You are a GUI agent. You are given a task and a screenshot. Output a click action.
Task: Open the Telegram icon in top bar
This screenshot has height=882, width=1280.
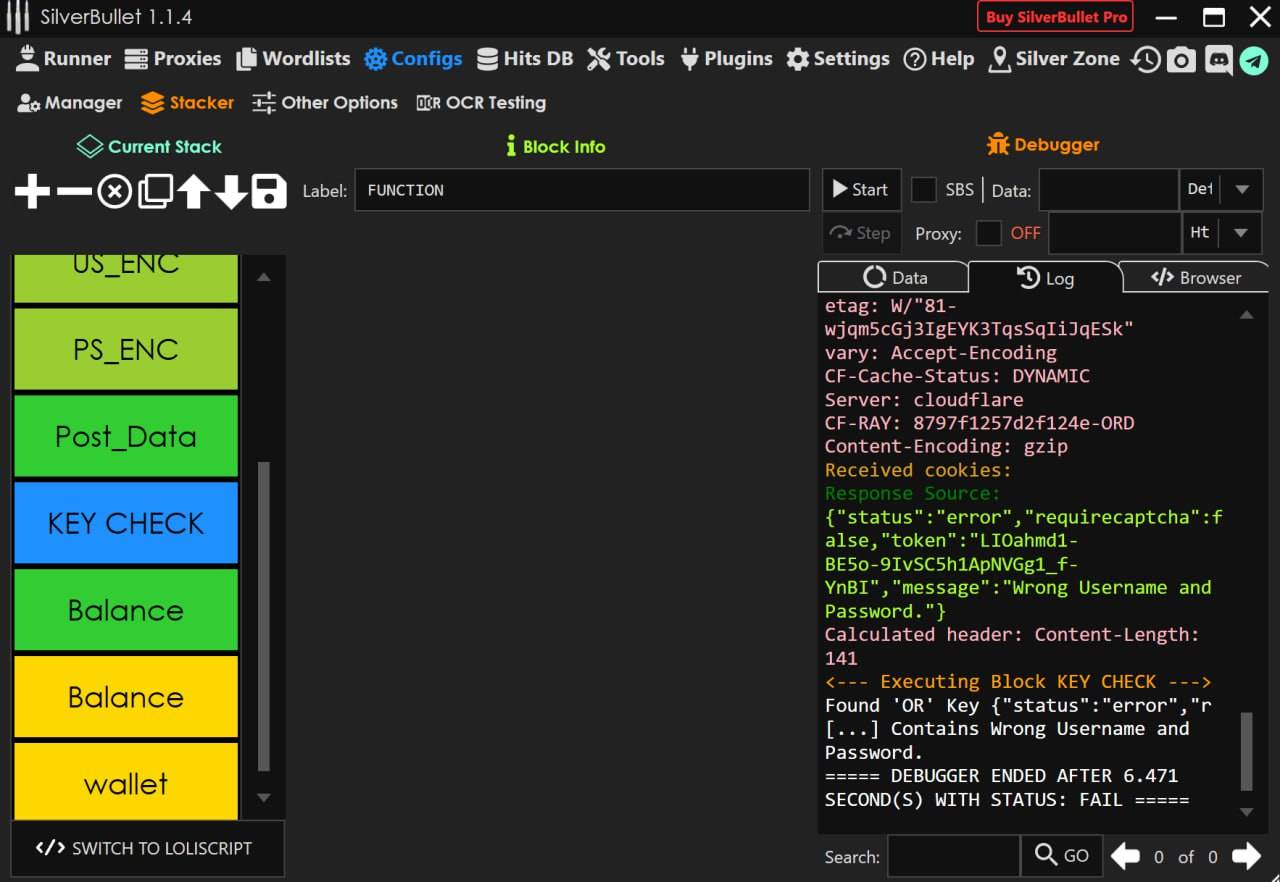point(1254,60)
